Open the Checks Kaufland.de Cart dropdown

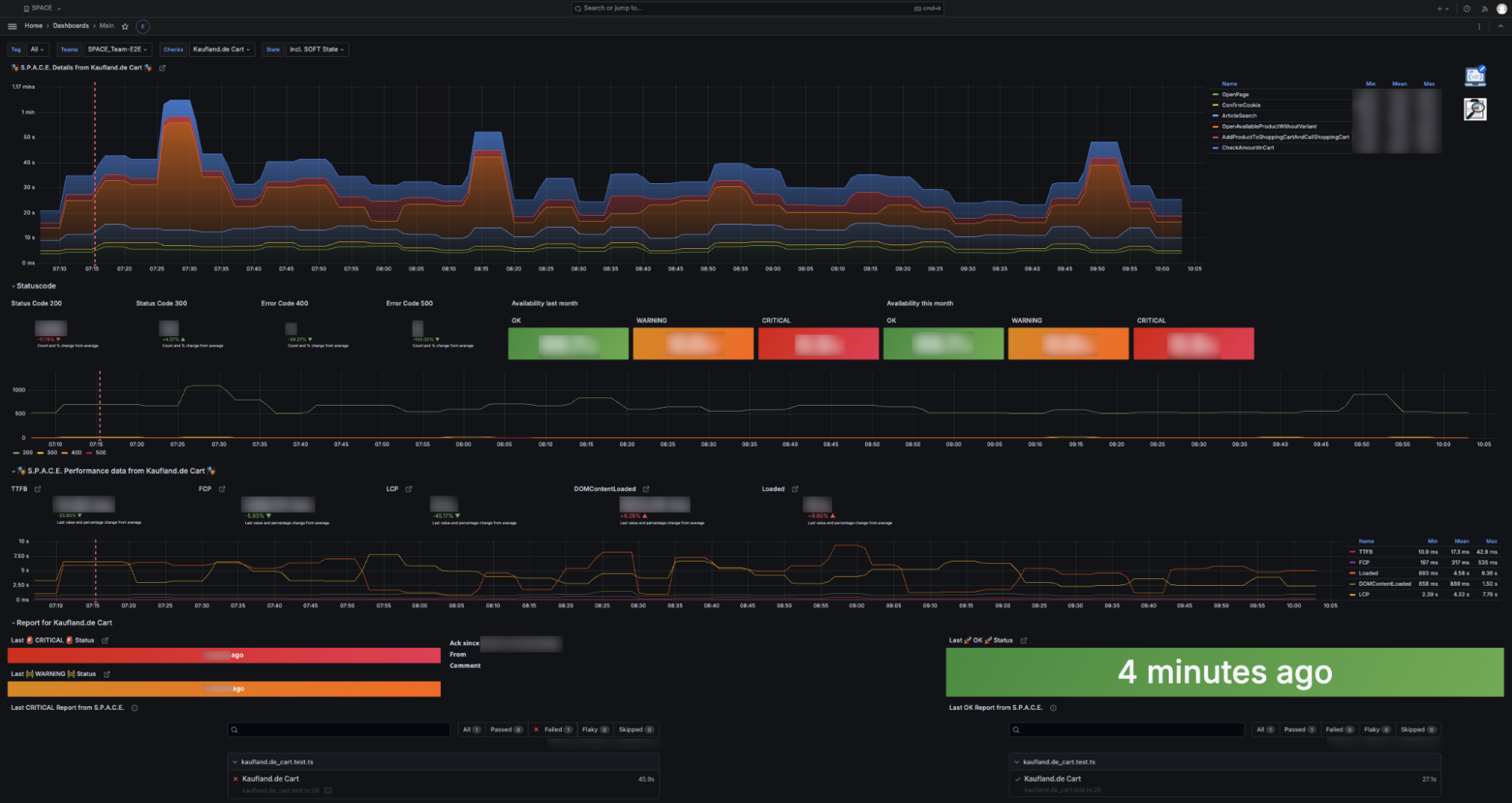(221, 49)
